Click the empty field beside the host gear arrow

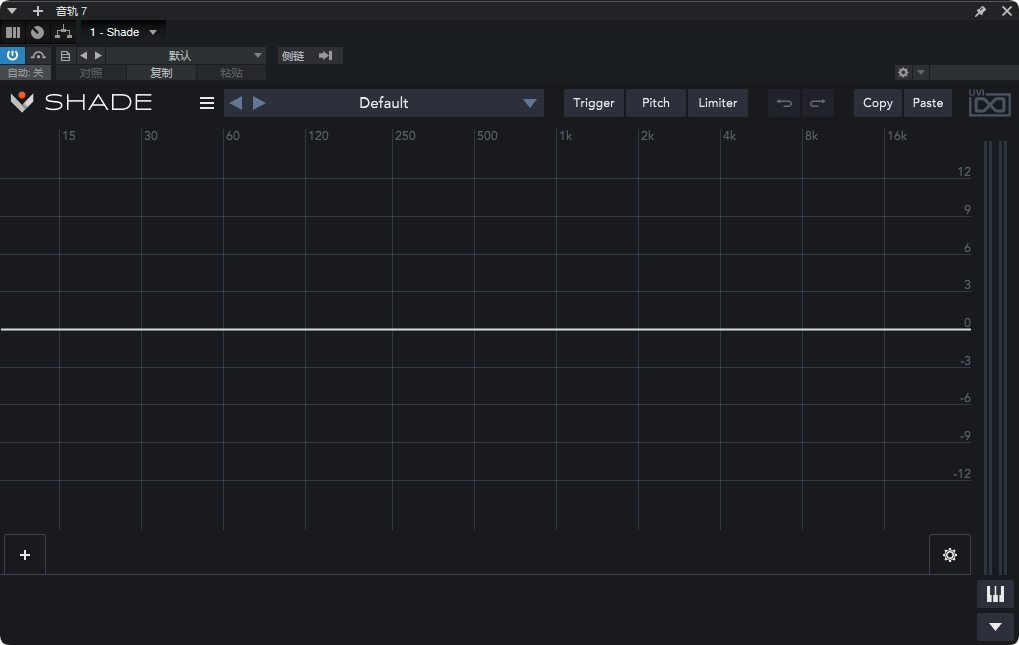(974, 72)
